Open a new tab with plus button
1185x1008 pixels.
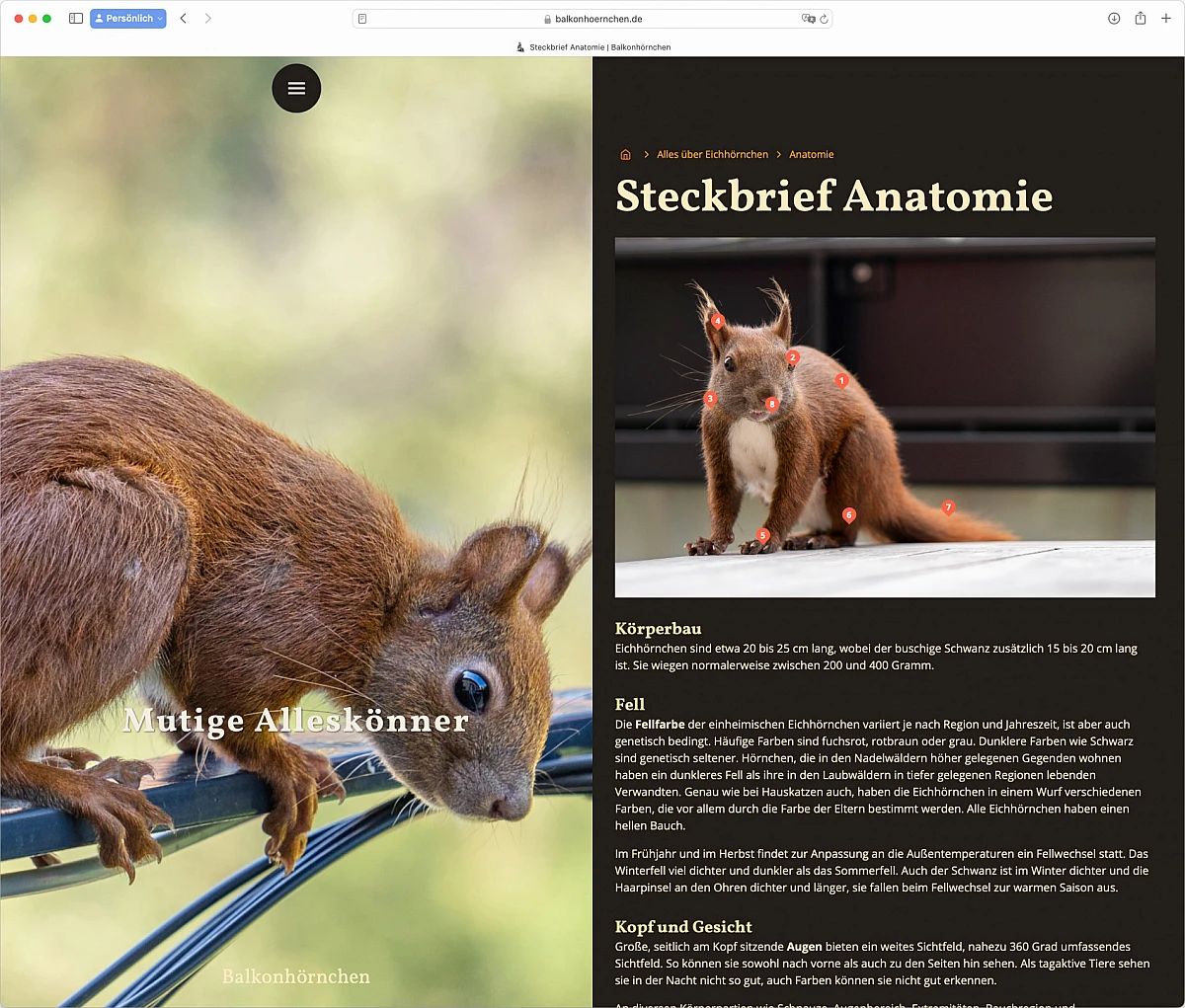1166,19
